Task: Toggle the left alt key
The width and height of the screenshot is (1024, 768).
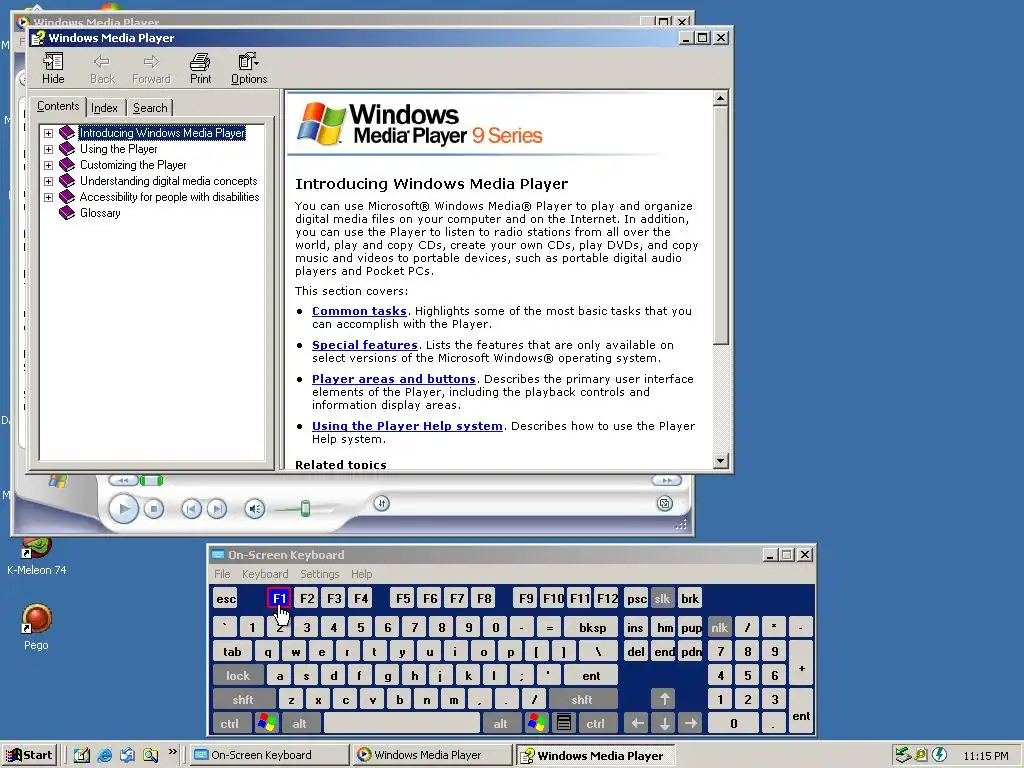Action: [300, 724]
